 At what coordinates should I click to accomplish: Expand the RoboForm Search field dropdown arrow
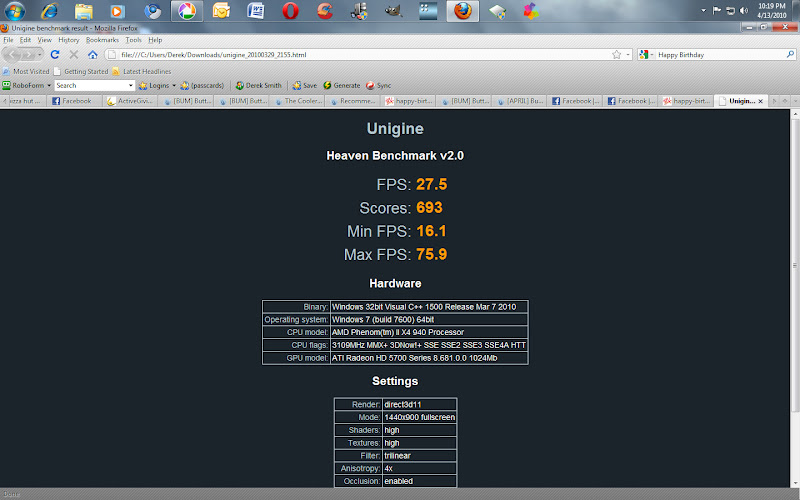pos(131,85)
